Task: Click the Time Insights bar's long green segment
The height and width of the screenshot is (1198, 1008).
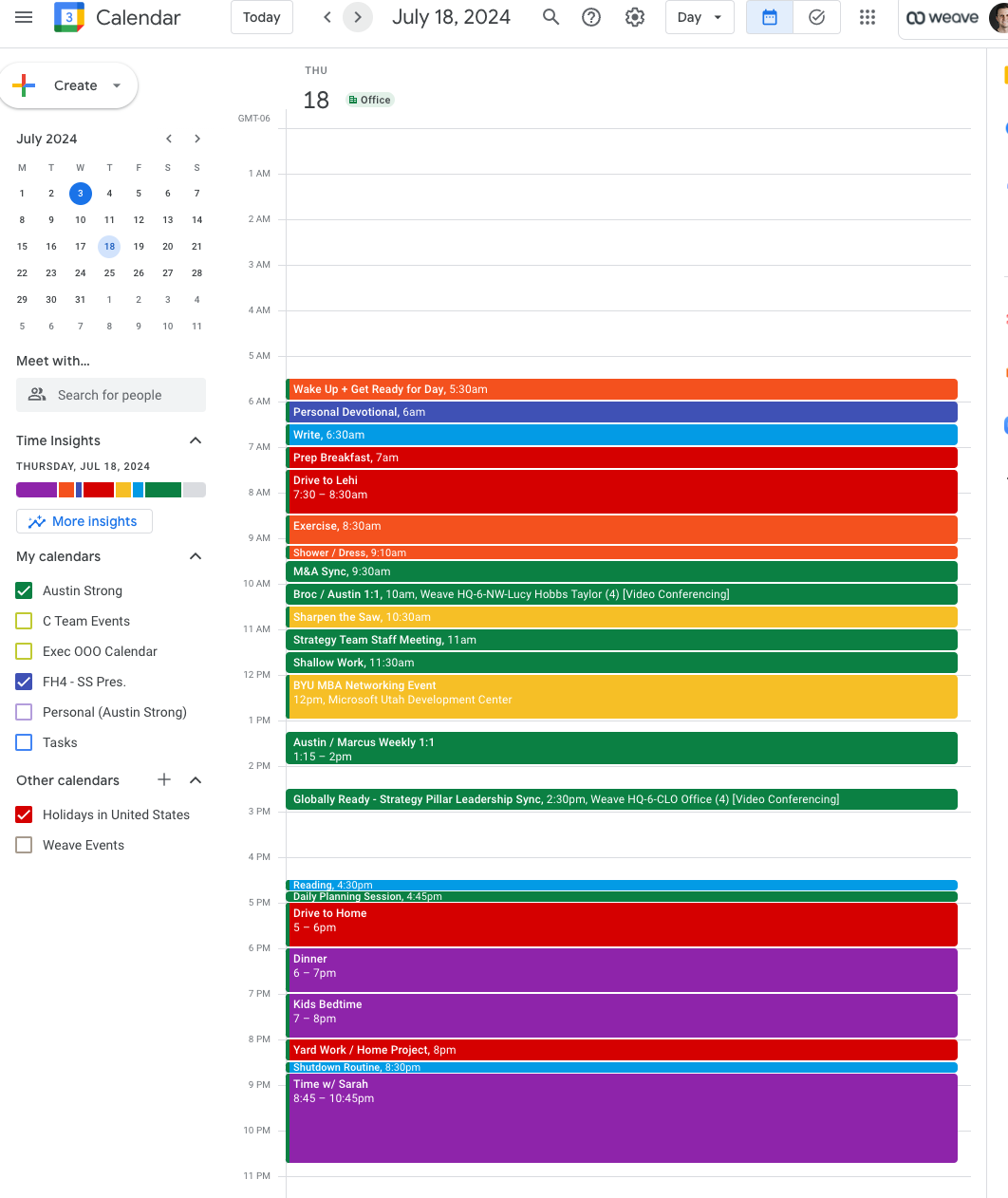Action: (163, 490)
